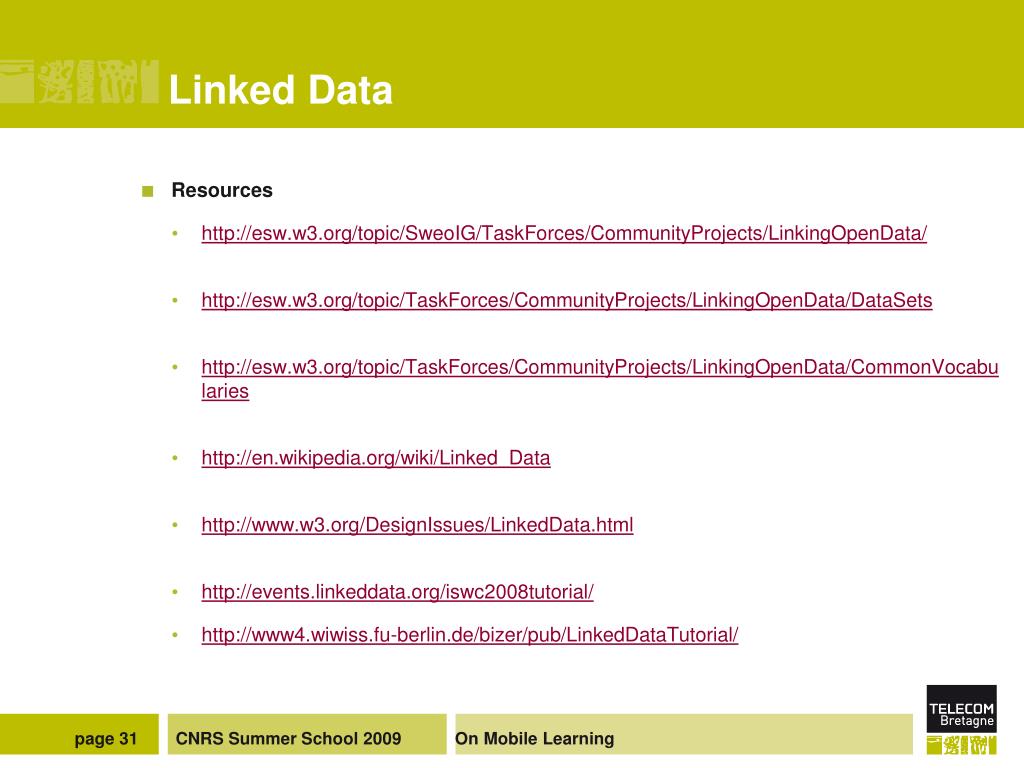The height and width of the screenshot is (768, 1024).
Task: Click the Resources heading
Action: coord(222,191)
